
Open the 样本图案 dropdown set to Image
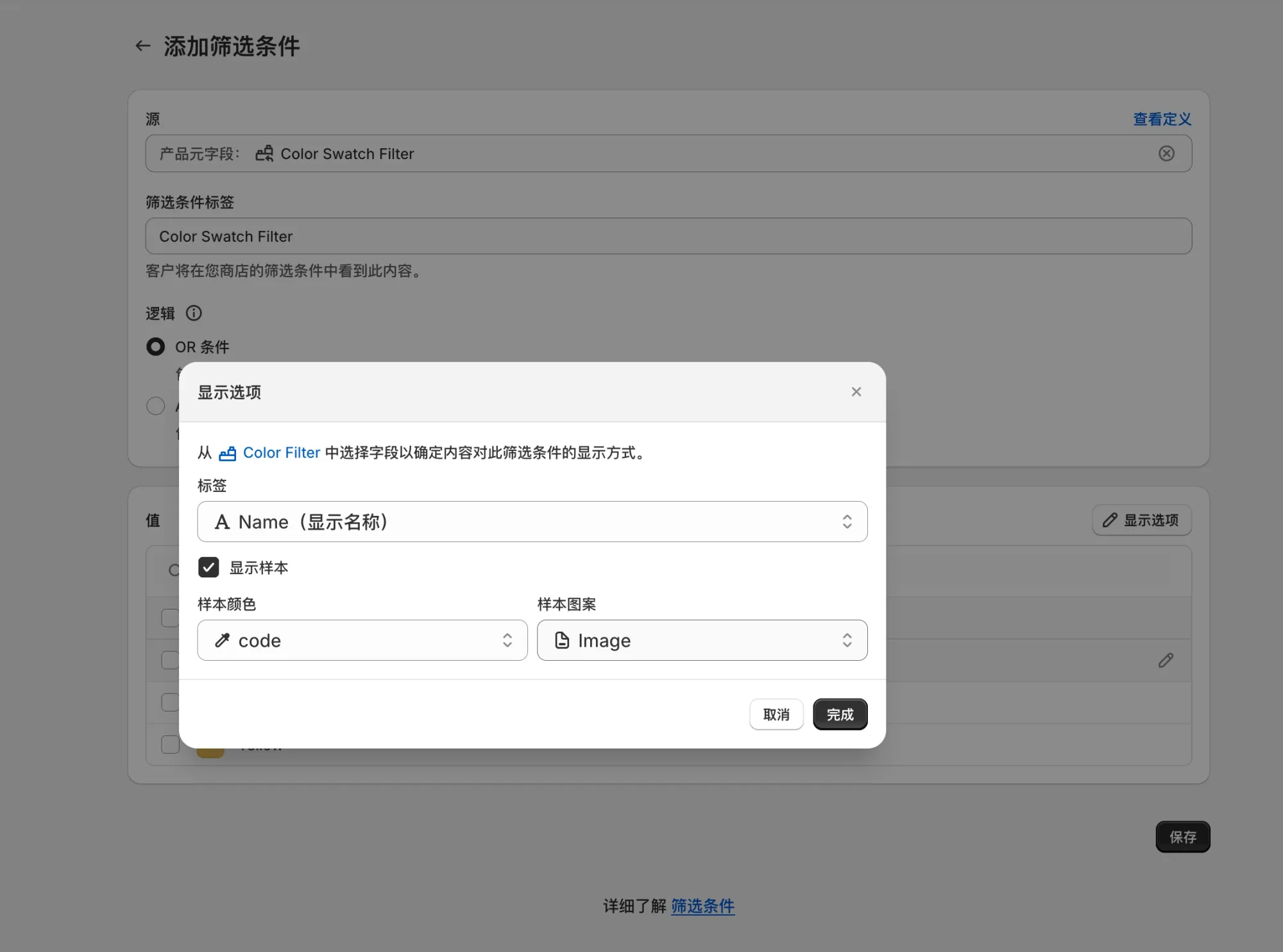(x=702, y=640)
